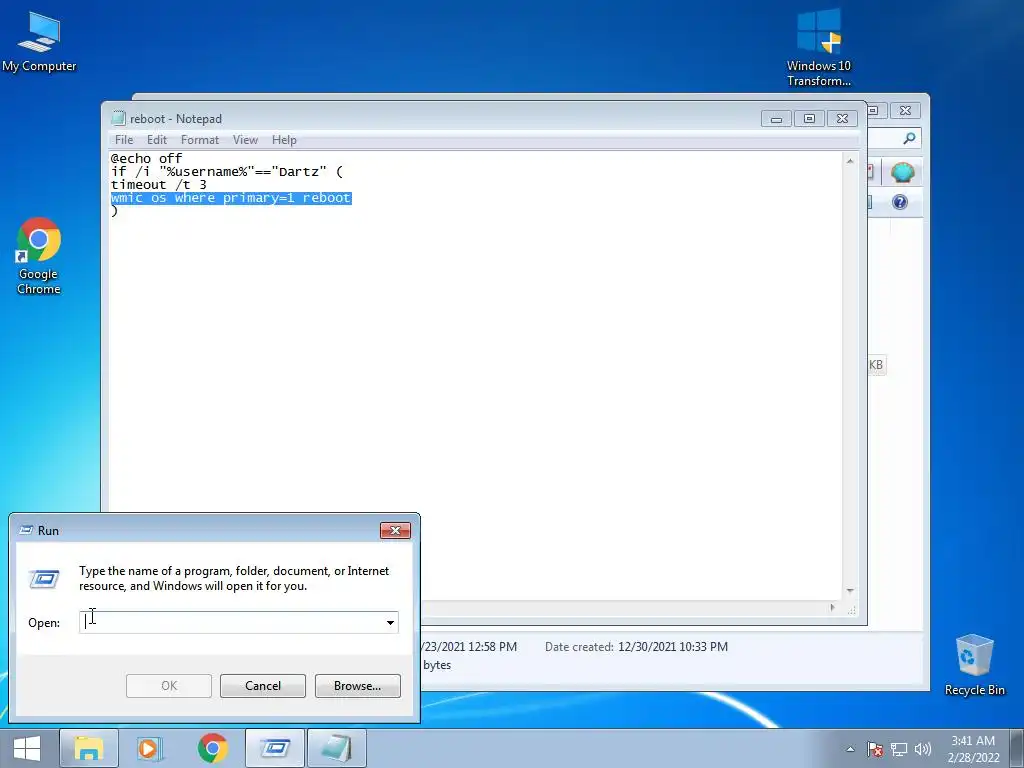This screenshot has height=768, width=1024.
Task: Open File Explorer from taskbar
Action: pyautogui.click(x=89, y=748)
